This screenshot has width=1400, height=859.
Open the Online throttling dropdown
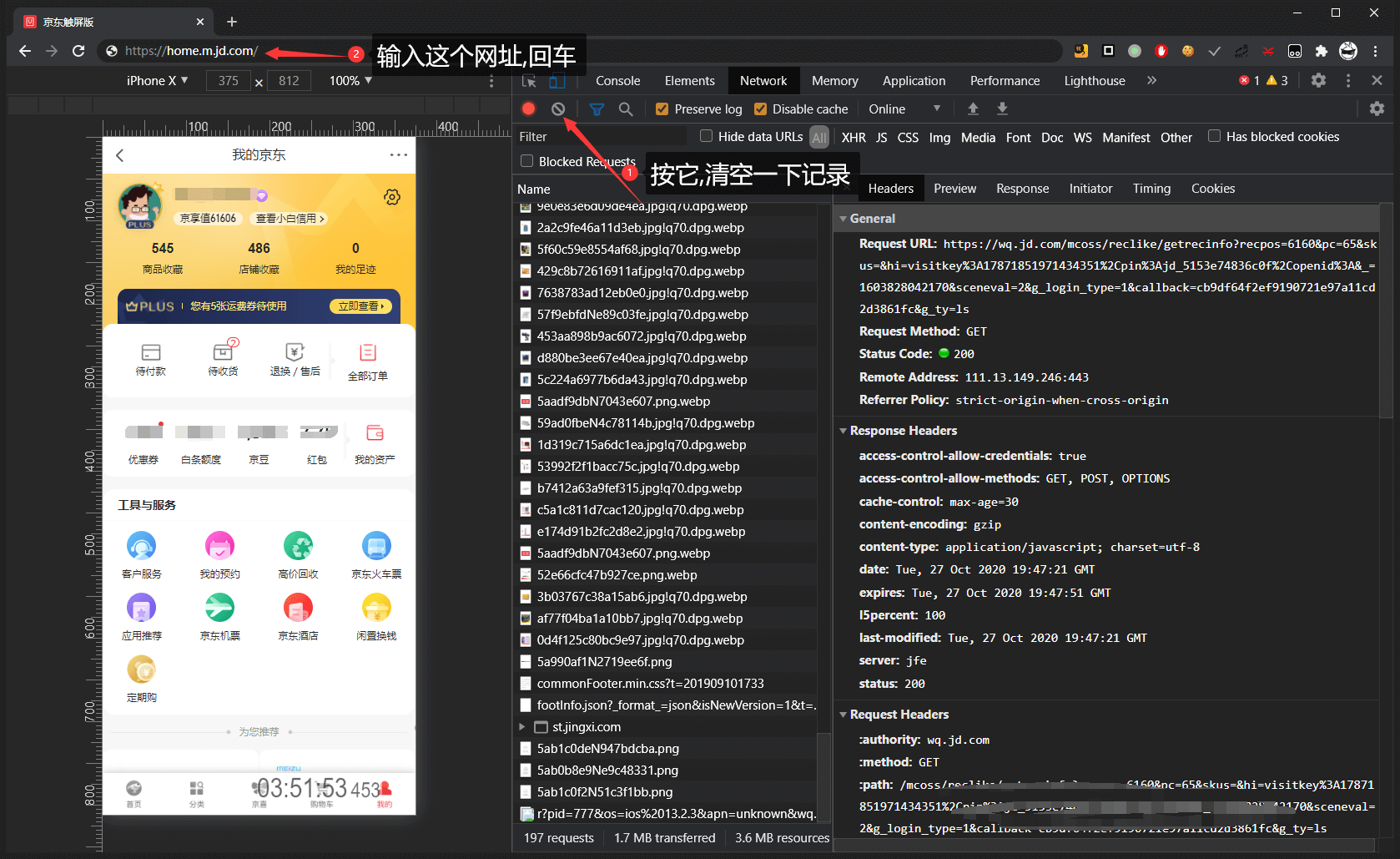(x=905, y=109)
